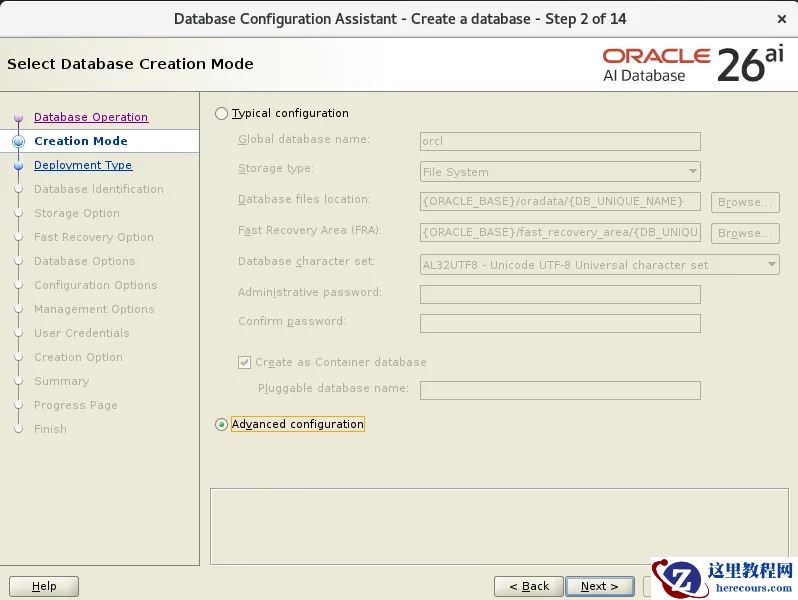Click Database Options step label
Image resolution: width=798 pixels, height=600 pixels.
(84, 261)
